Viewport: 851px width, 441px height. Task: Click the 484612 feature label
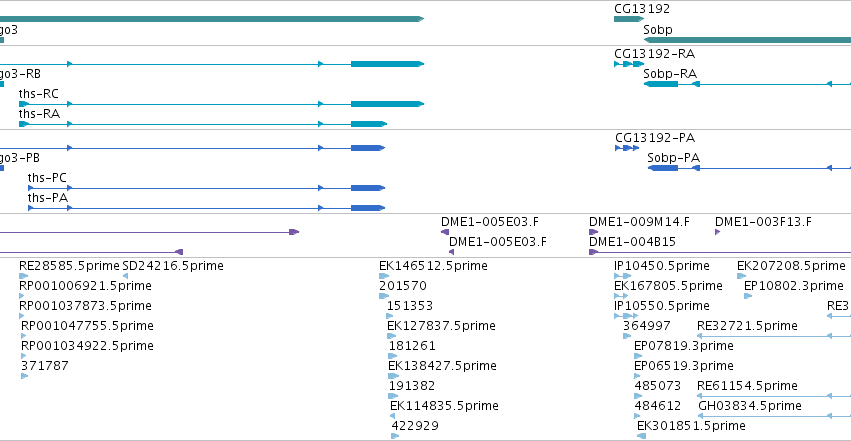(657, 406)
